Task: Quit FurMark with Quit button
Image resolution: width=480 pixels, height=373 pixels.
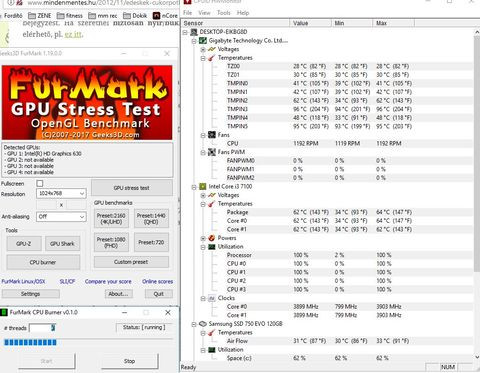Action: click(159, 294)
